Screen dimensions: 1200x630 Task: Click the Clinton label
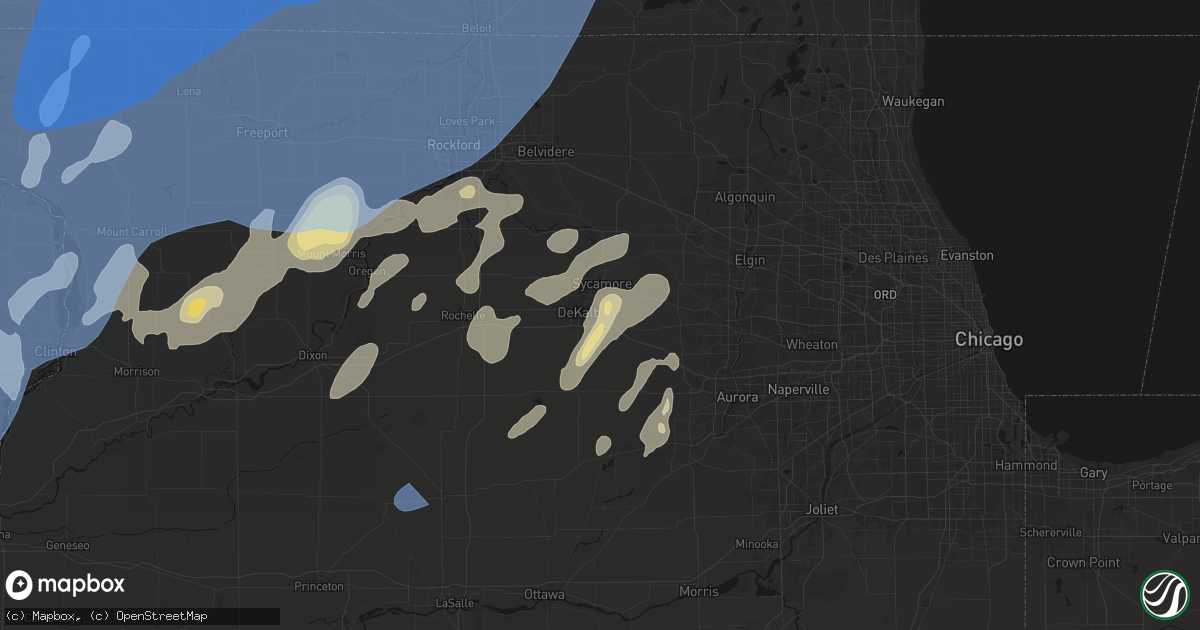pyautogui.click(x=54, y=351)
